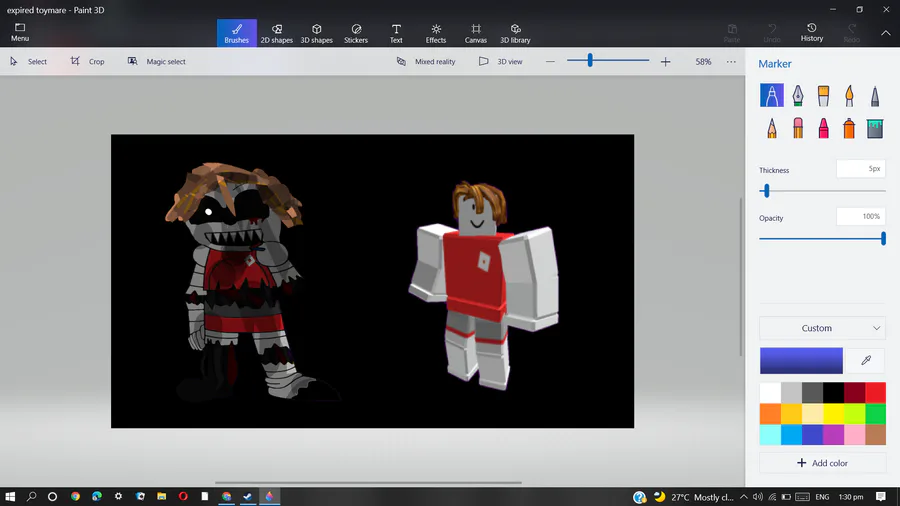Click the Add color button

click(x=822, y=463)
